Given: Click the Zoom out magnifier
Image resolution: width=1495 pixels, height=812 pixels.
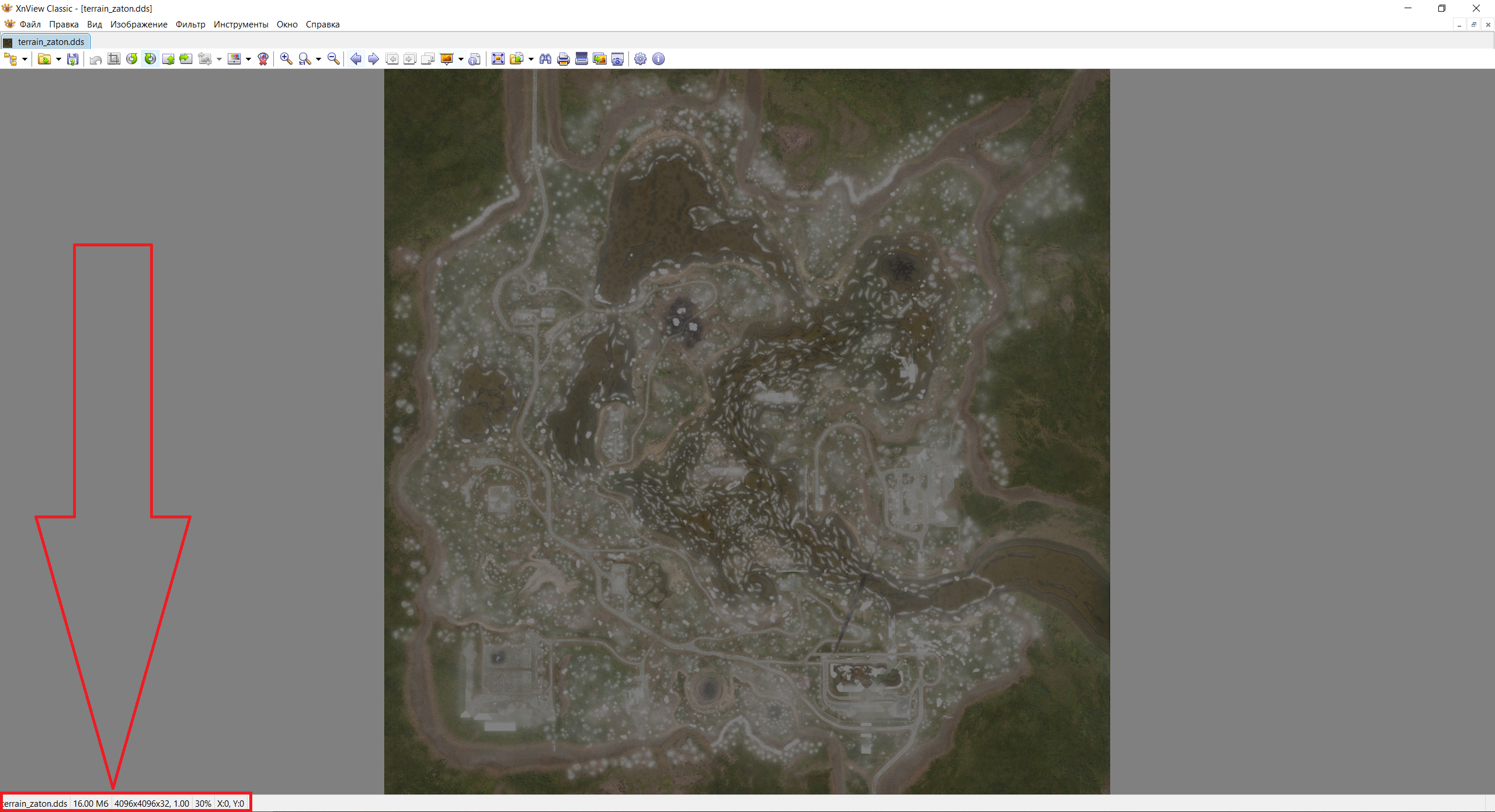Looking at the screenshot, I should 333,59.
